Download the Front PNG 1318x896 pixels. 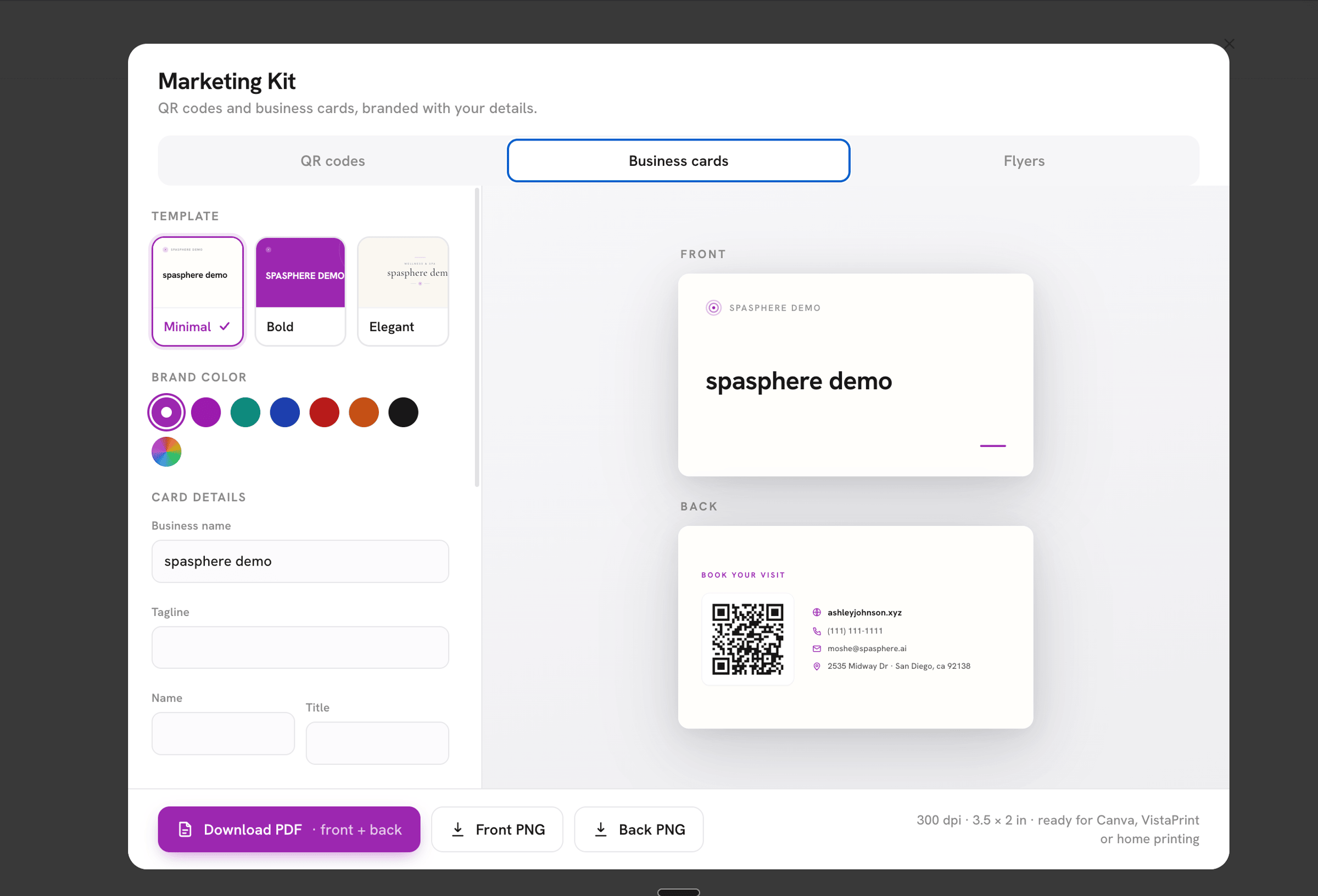click(497, 830)
